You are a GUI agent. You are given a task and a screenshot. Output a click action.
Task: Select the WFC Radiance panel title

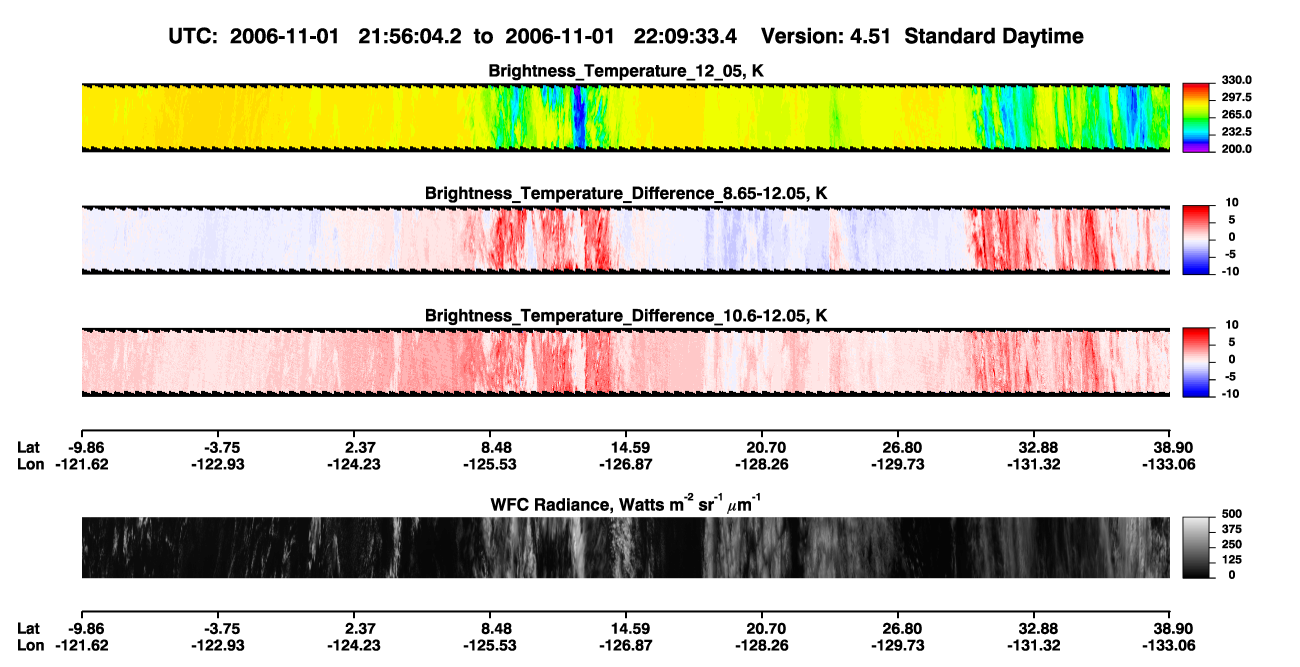coord(626,503)
